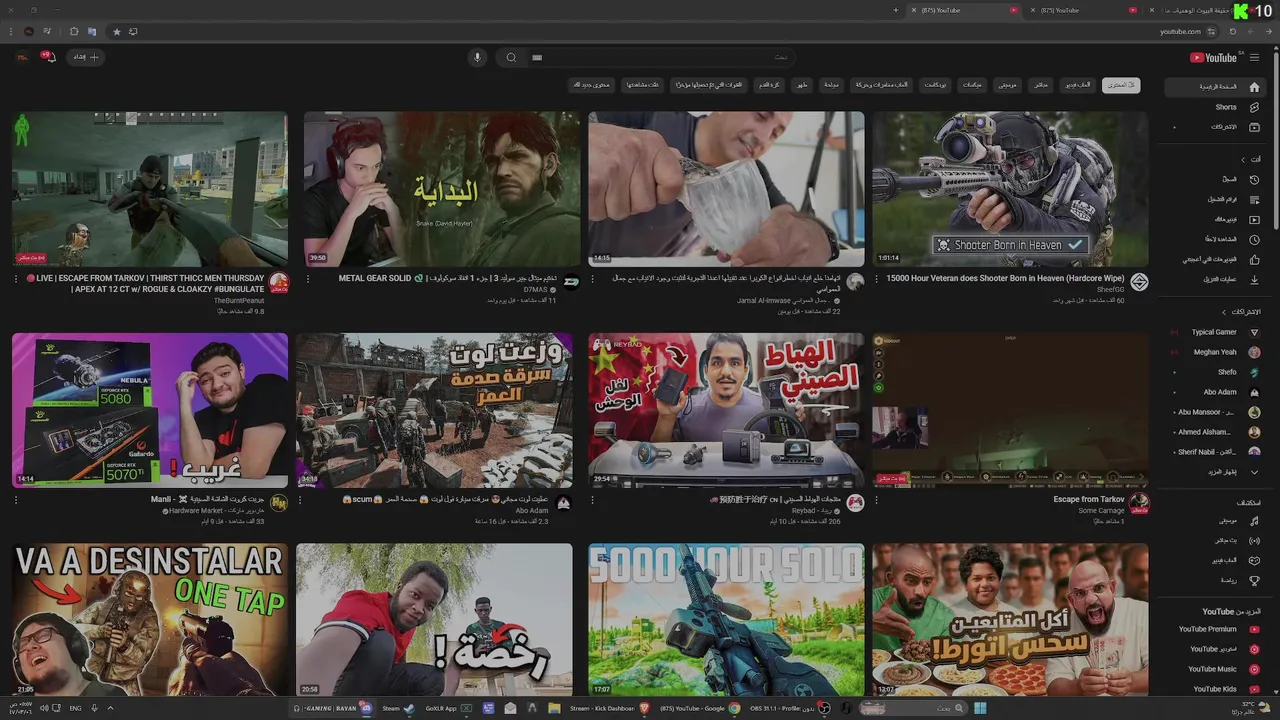Open the '5000 HOUR SOLO' video thumbnail
1280x720 pixels.
726,620
